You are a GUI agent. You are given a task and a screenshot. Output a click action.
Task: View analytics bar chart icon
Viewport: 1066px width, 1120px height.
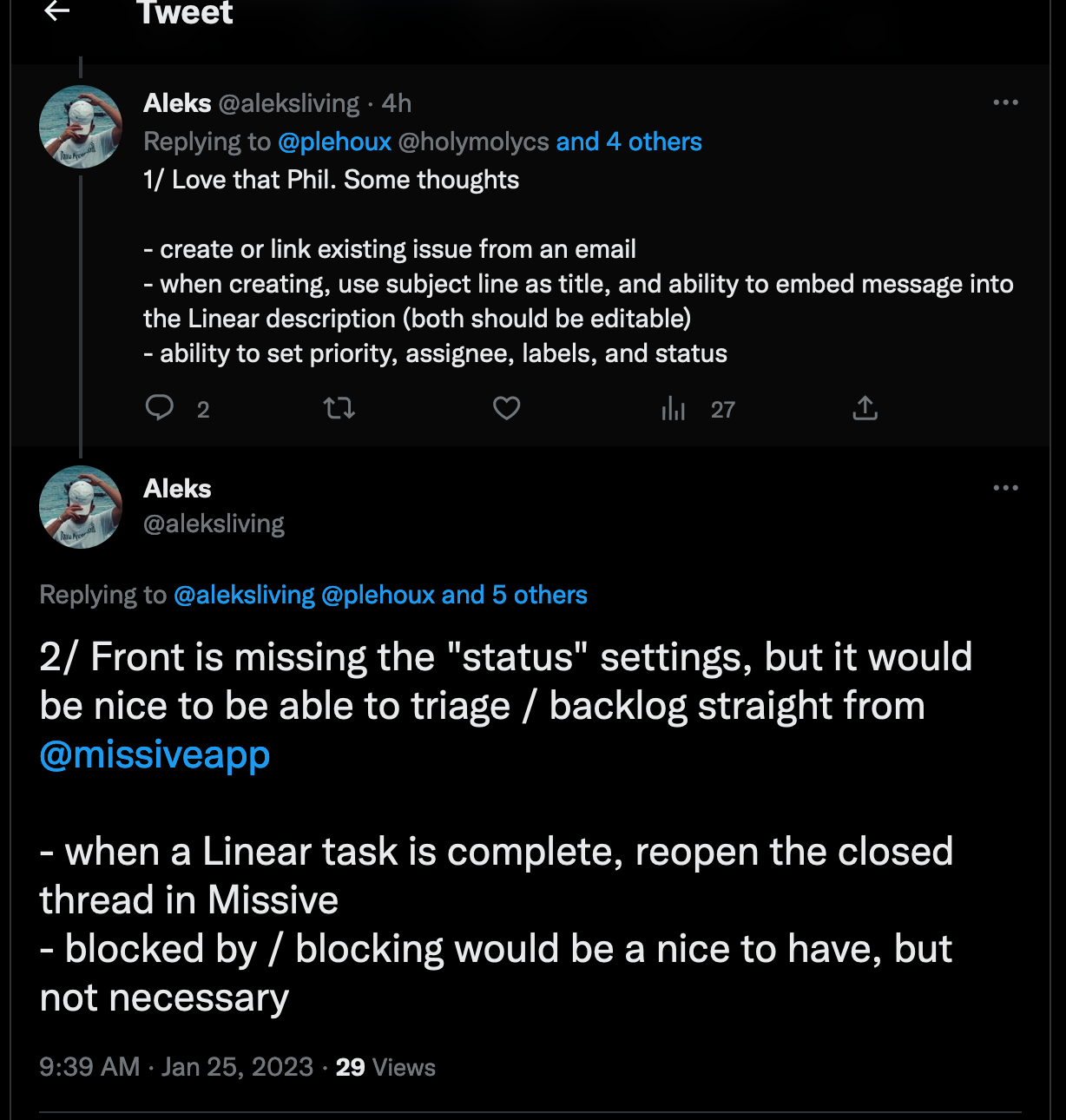(673, 408)
